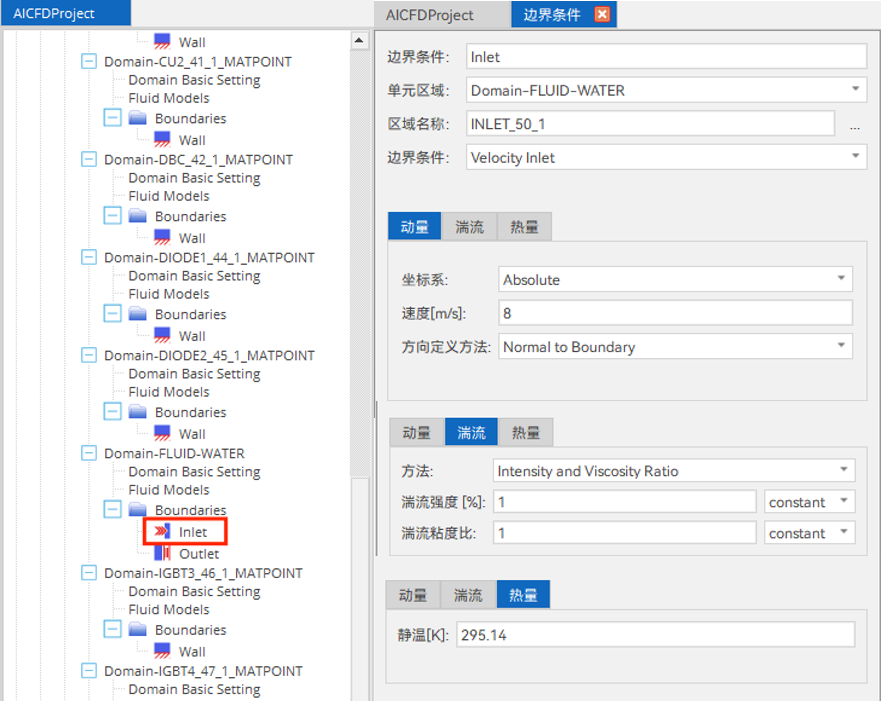Collapse Domain-DIODE2_45_1_MATPOINT node
This screenshot has height=701, width=881.
point(89,355)
